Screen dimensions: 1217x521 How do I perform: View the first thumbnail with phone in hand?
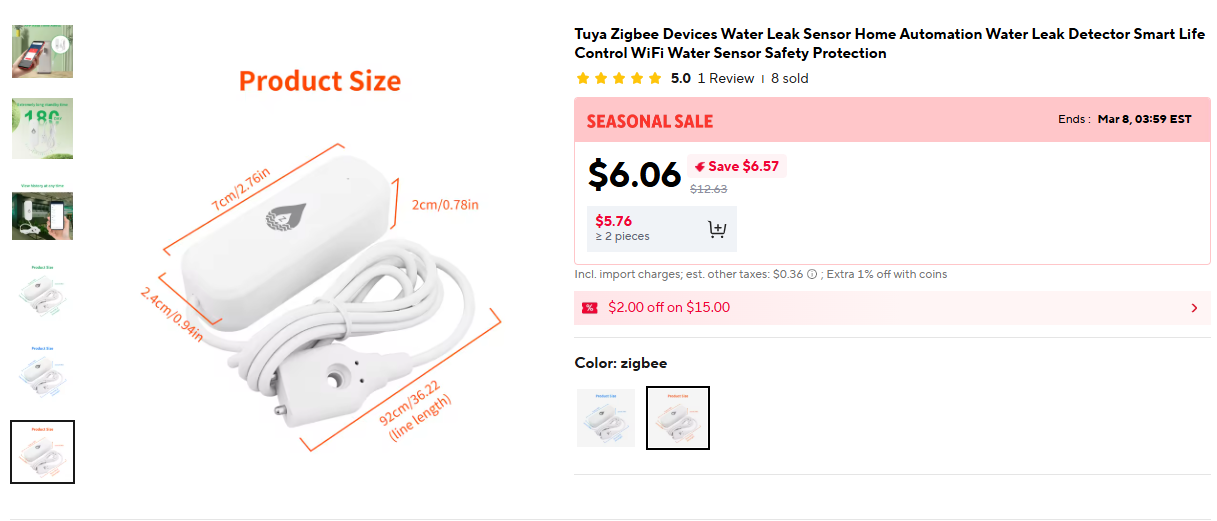click(42, 51)
